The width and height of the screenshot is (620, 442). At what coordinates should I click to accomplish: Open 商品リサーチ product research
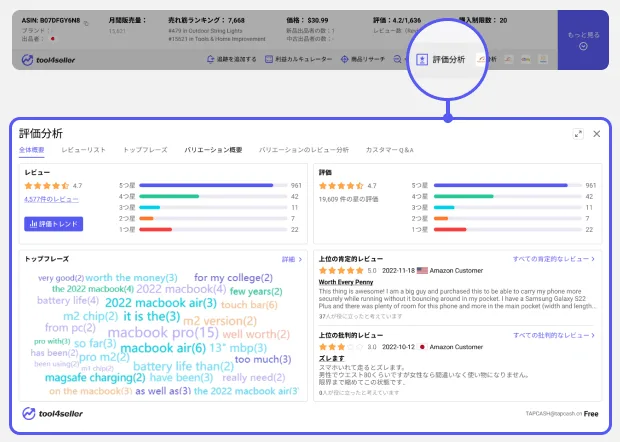(x=363, y=59)
